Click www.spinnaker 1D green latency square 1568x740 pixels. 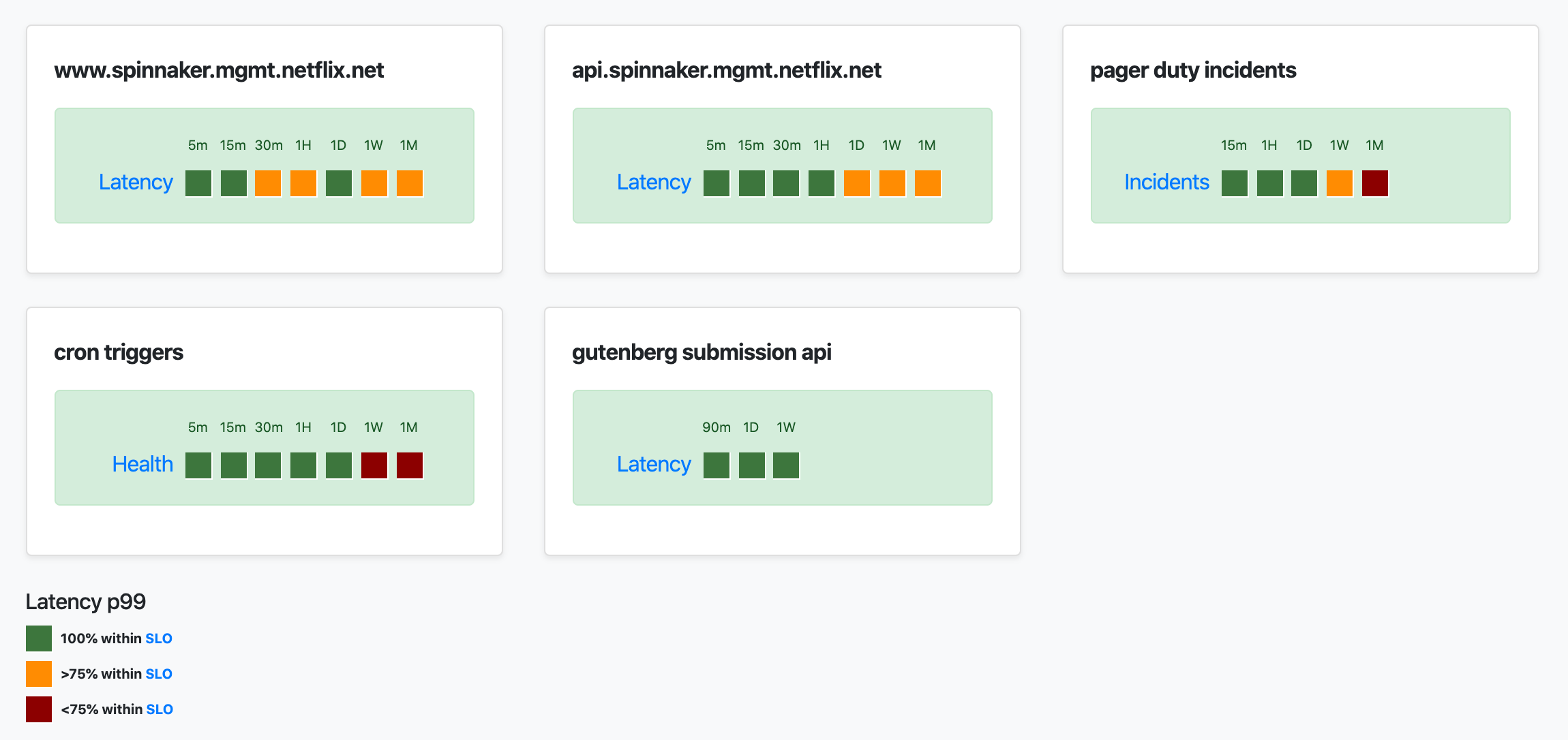[339, 183]
